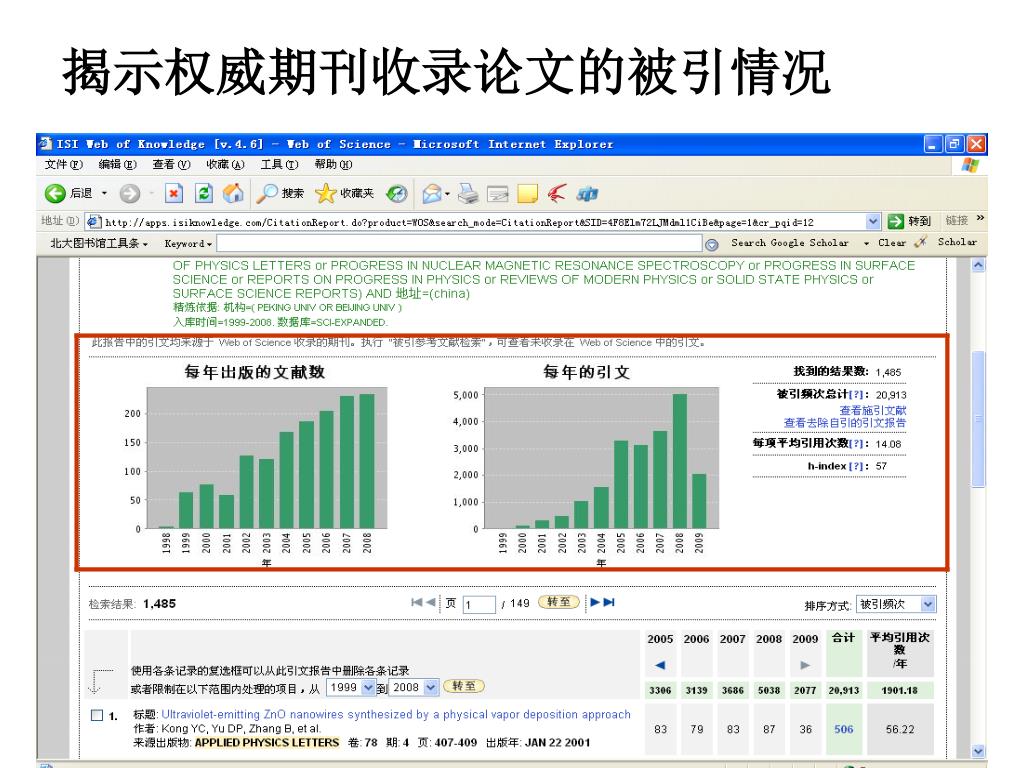The width and height of the screenshot is (1024, 768).
Task: Click Search Google Scholar button
Action: click(790, 242)
